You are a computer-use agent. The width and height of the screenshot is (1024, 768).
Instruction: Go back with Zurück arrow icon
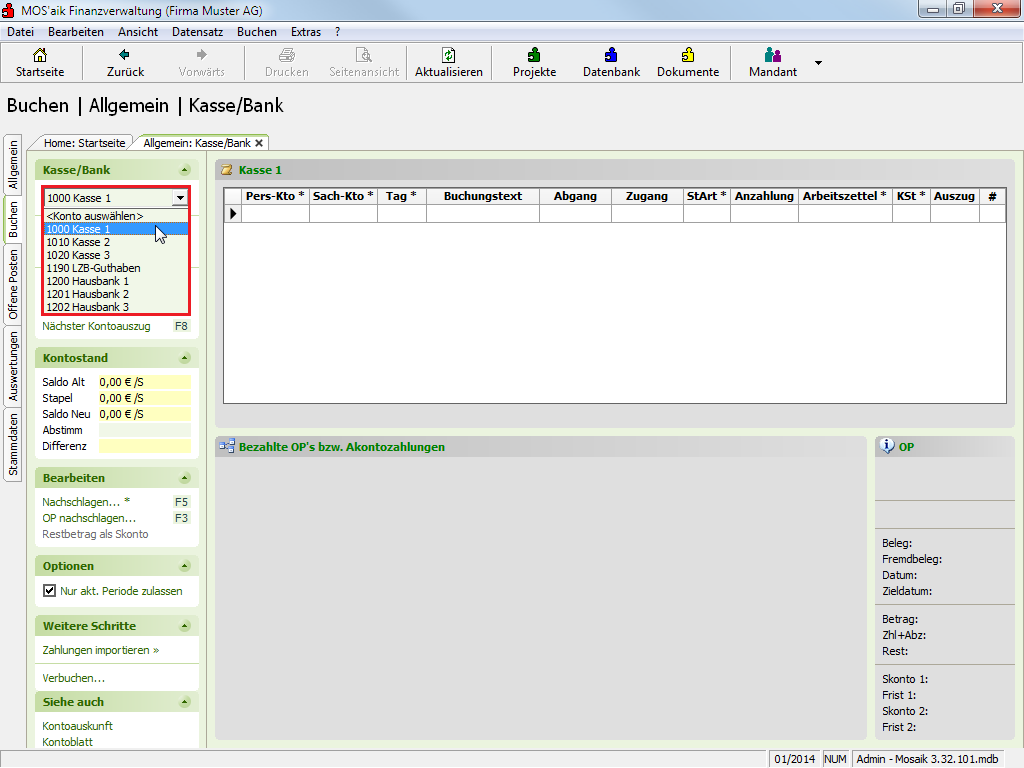(x=125, y=56)
